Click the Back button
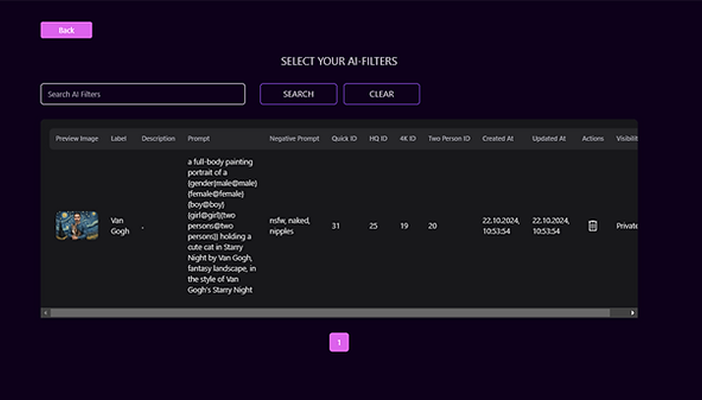The width and height of the screenshot is (702, 400). click(66, 30)
